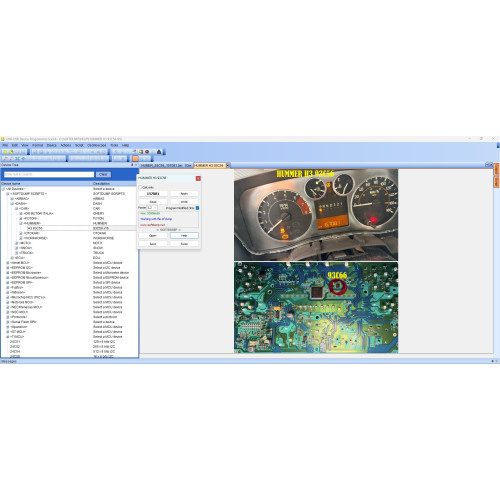Open the Help menu
The width and height of the screenshot is (500, 500).
(125, 145)
